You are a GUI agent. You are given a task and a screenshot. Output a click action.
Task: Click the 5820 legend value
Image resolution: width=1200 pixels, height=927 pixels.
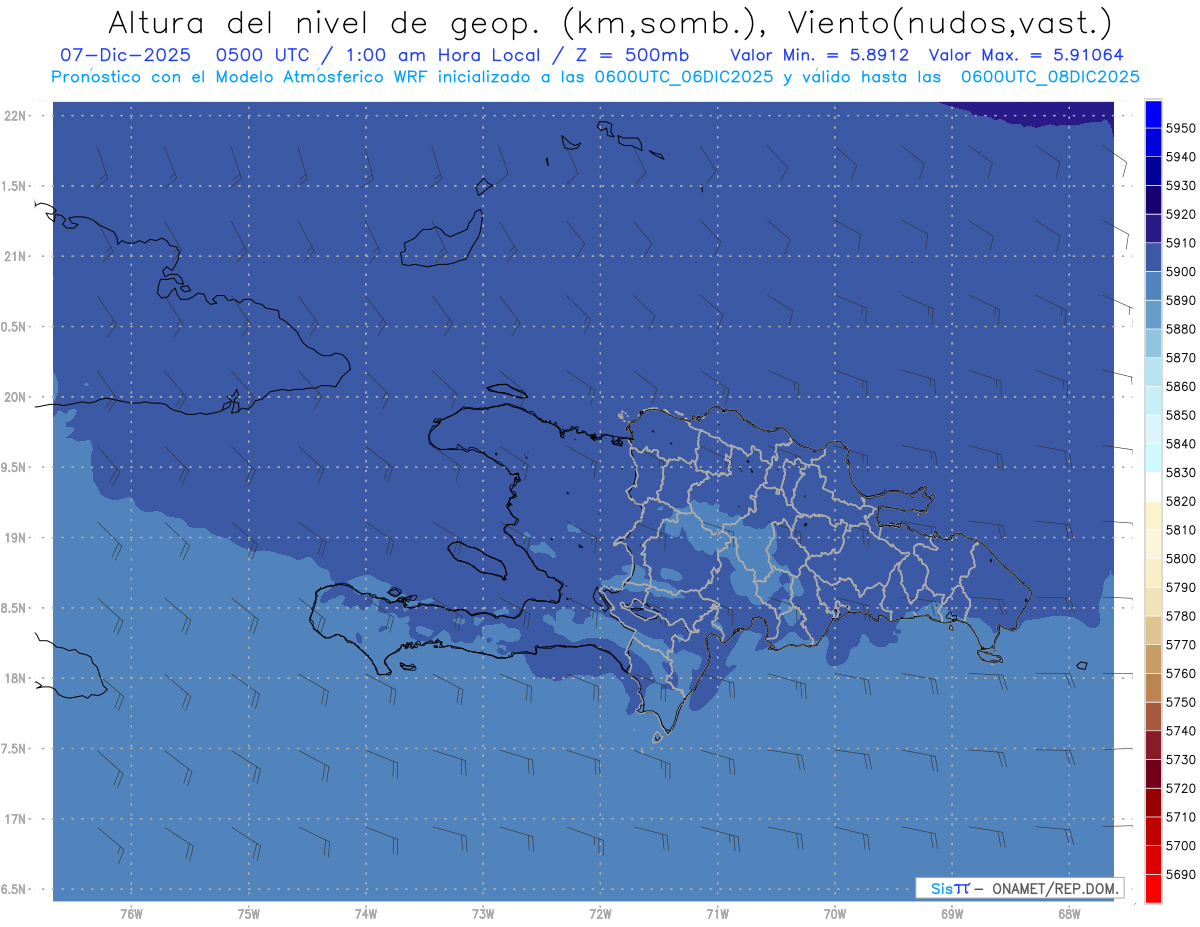[1180, 501]
